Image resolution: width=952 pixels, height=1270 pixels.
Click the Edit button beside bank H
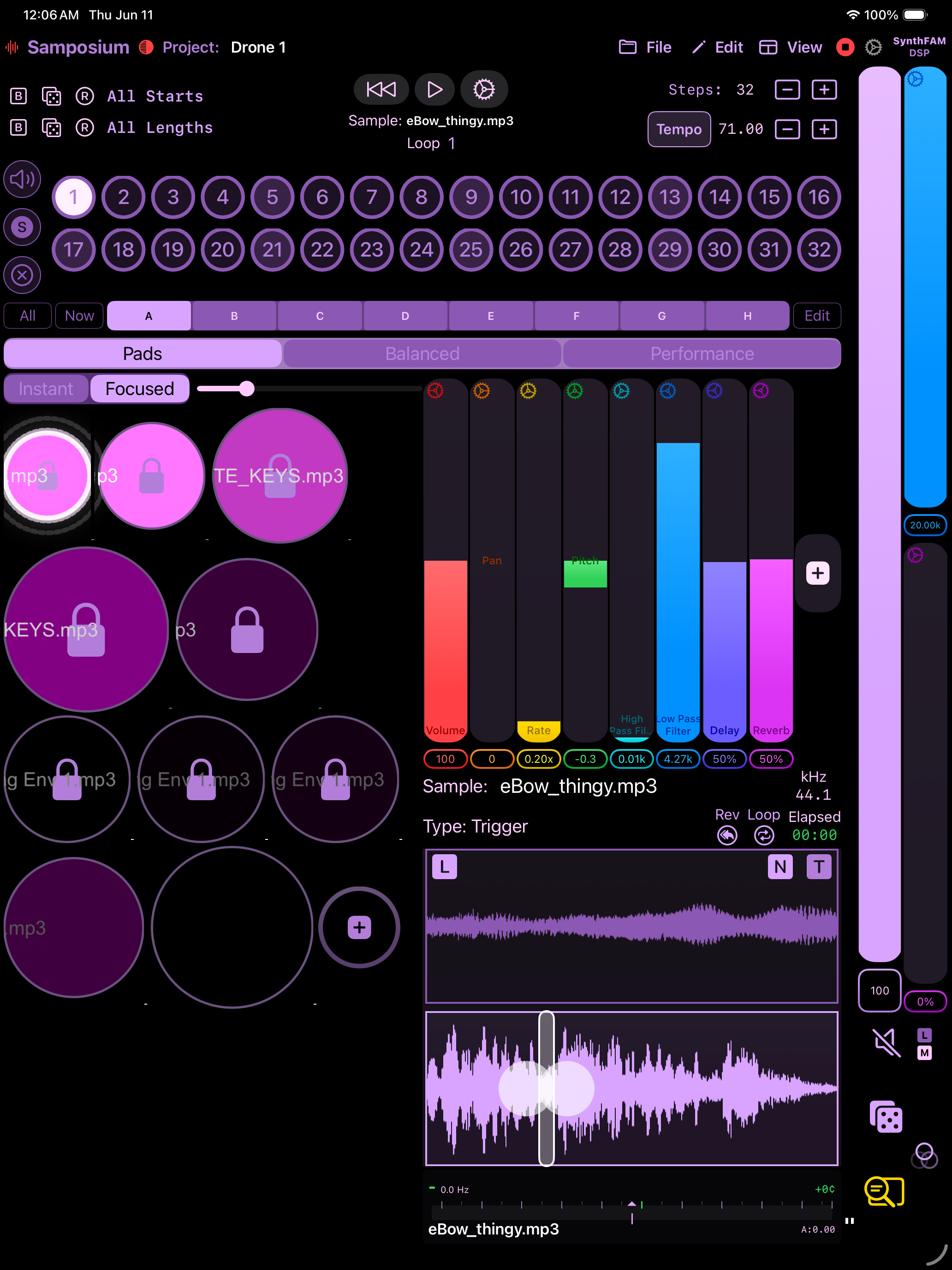(816, 316)
